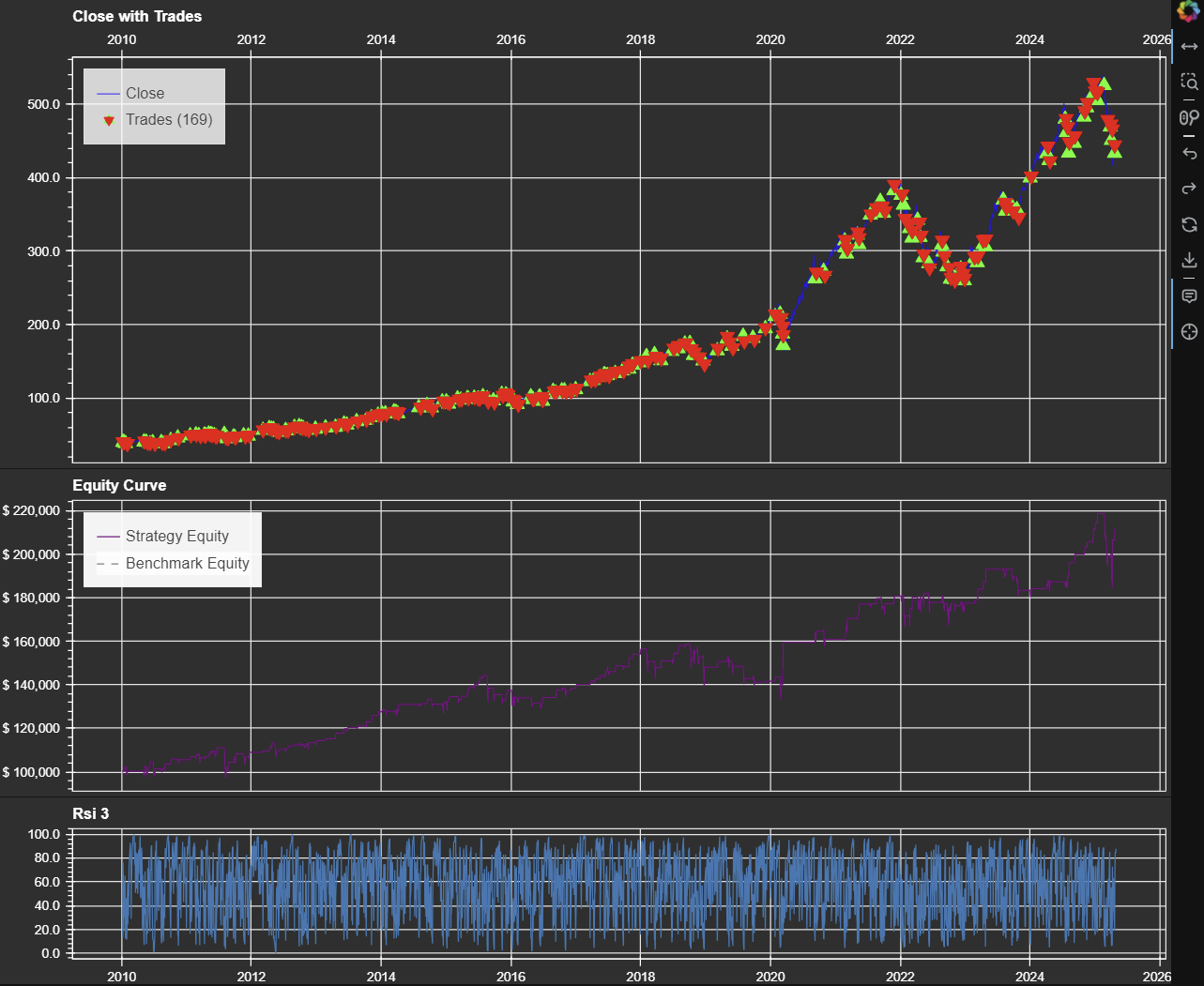Toggle the crosshair tool

click(1189, 332)
